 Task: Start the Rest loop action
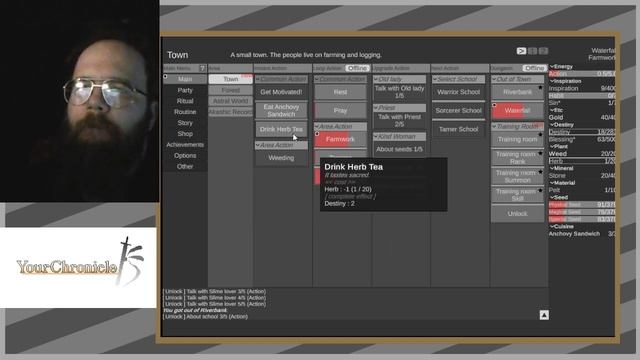pyautogui.click(x=340, y=92)
